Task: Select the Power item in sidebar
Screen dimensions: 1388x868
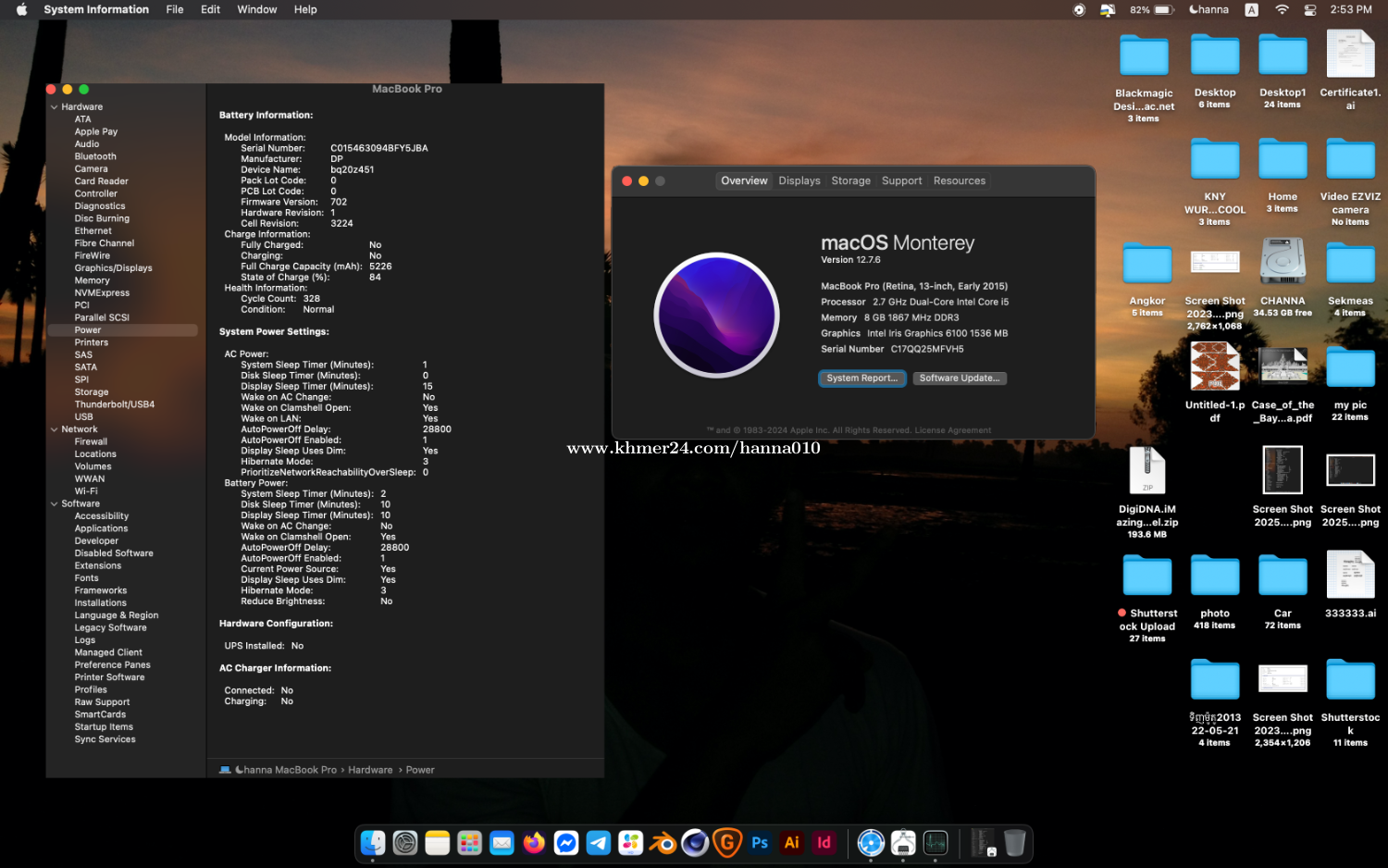Action: pyautogui.click(x=122, y=330)
